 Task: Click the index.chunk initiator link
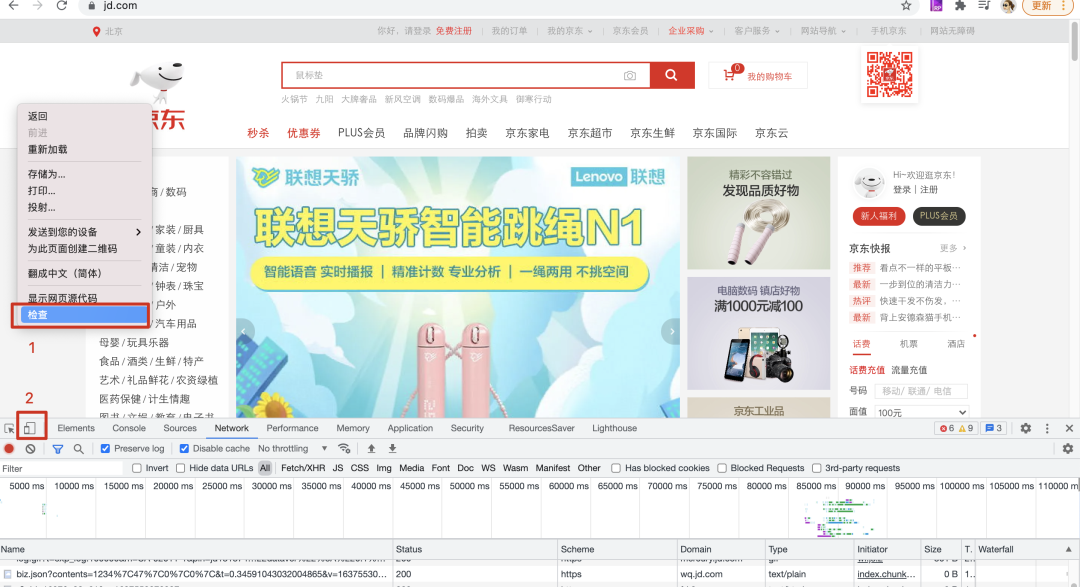886,574
